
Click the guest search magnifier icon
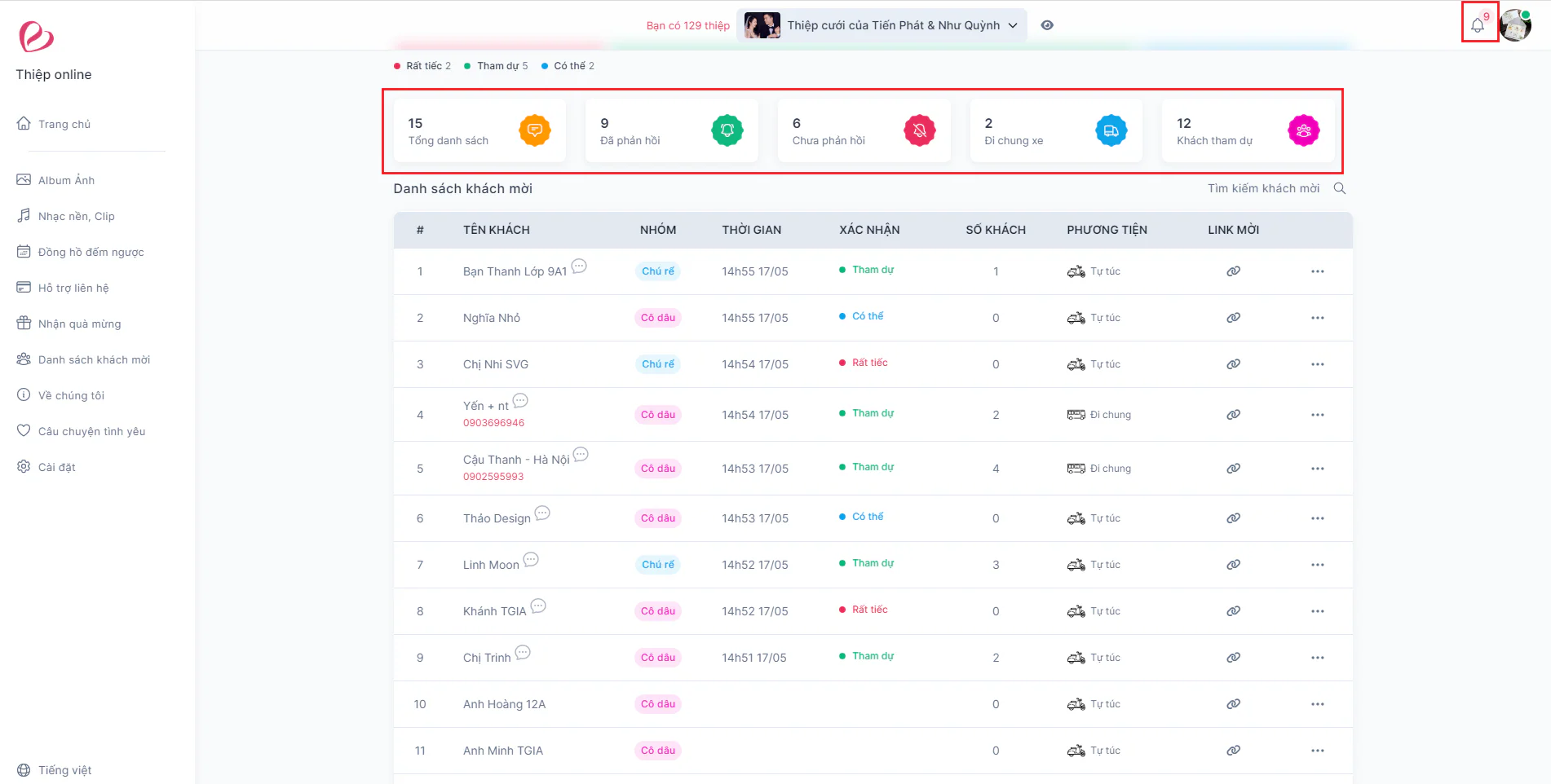click(1340, 188)
